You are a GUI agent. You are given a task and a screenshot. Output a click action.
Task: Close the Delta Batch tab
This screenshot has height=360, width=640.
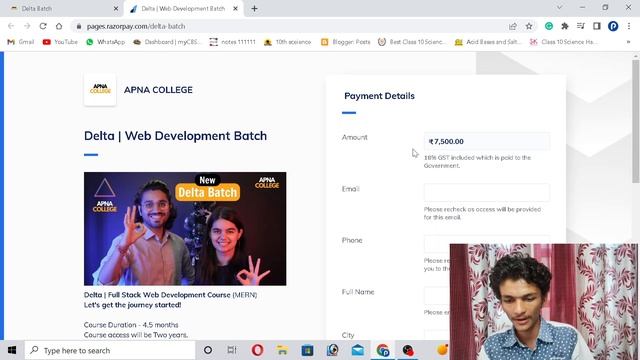tap(116, 8)
